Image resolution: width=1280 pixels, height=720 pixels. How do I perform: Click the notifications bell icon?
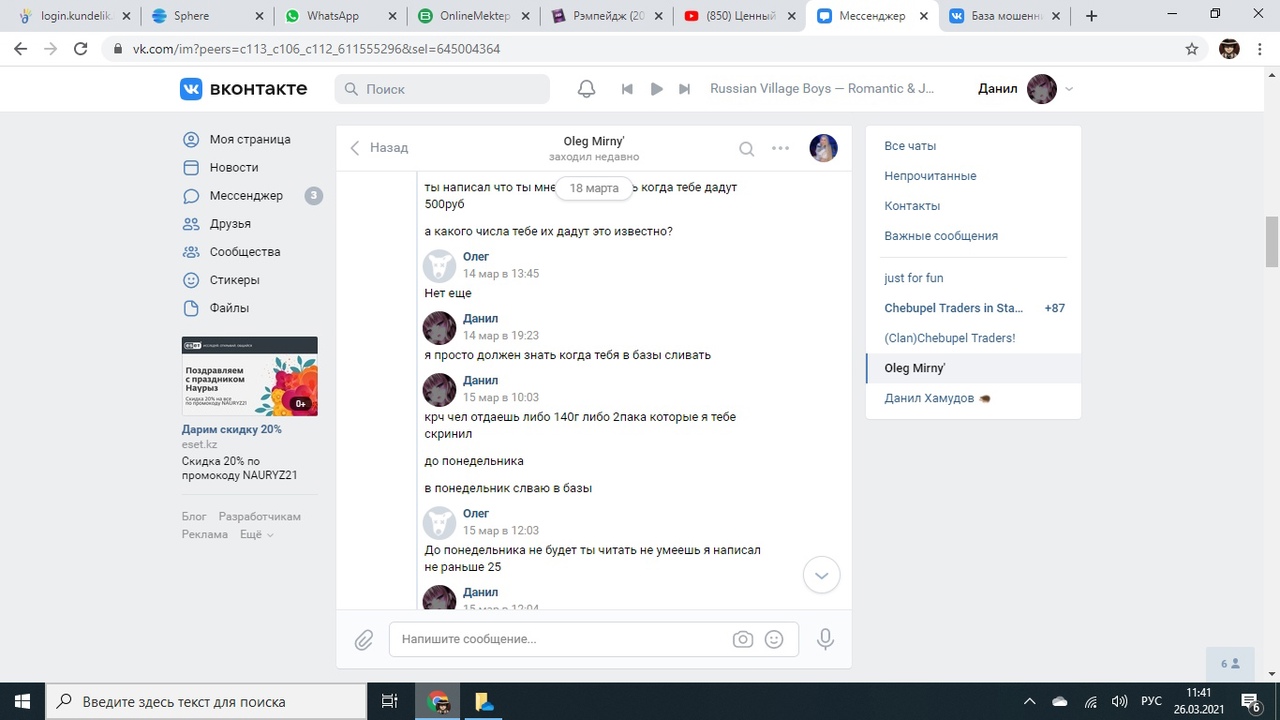(x=587, y=89)
